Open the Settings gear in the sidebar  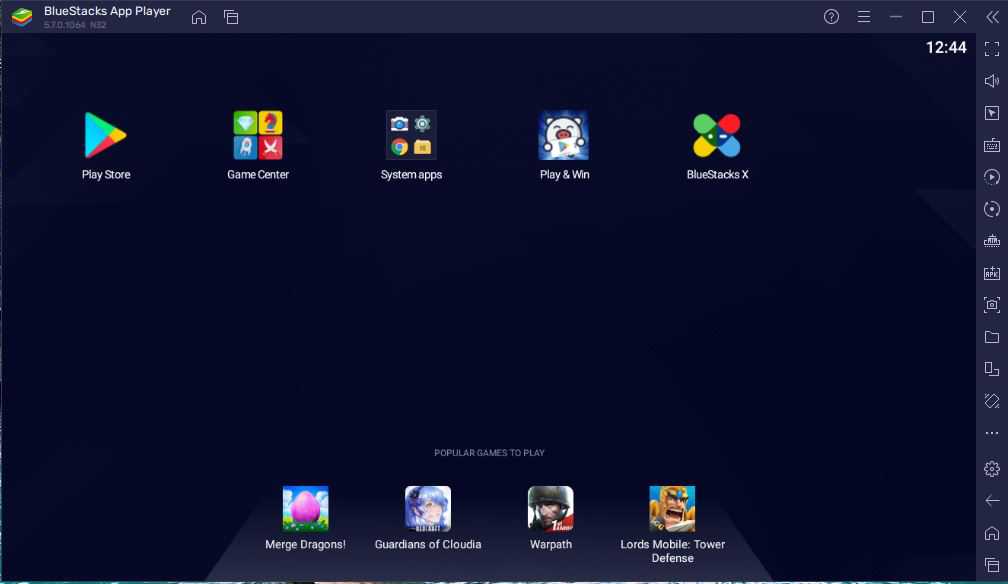(x=991, y=468)
